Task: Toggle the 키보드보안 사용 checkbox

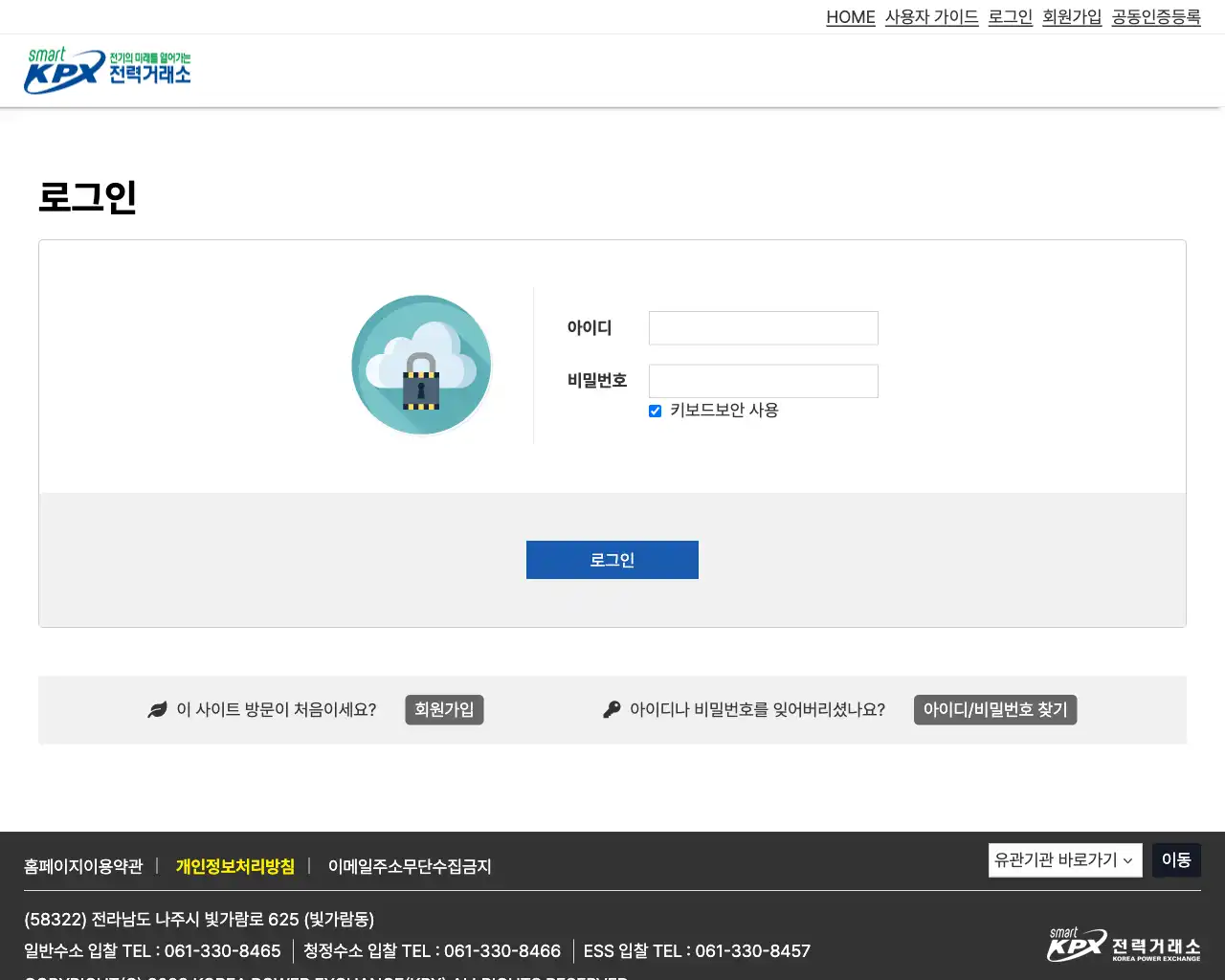Action: [x=655, y=411]
